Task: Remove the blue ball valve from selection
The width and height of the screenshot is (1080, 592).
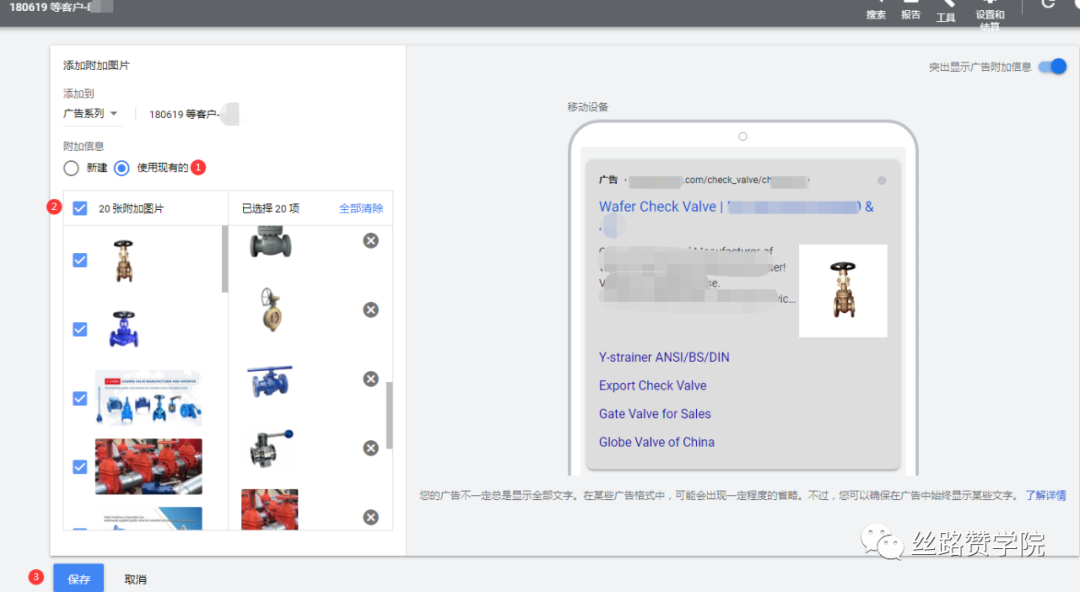Action: click(x=371, y=379)
